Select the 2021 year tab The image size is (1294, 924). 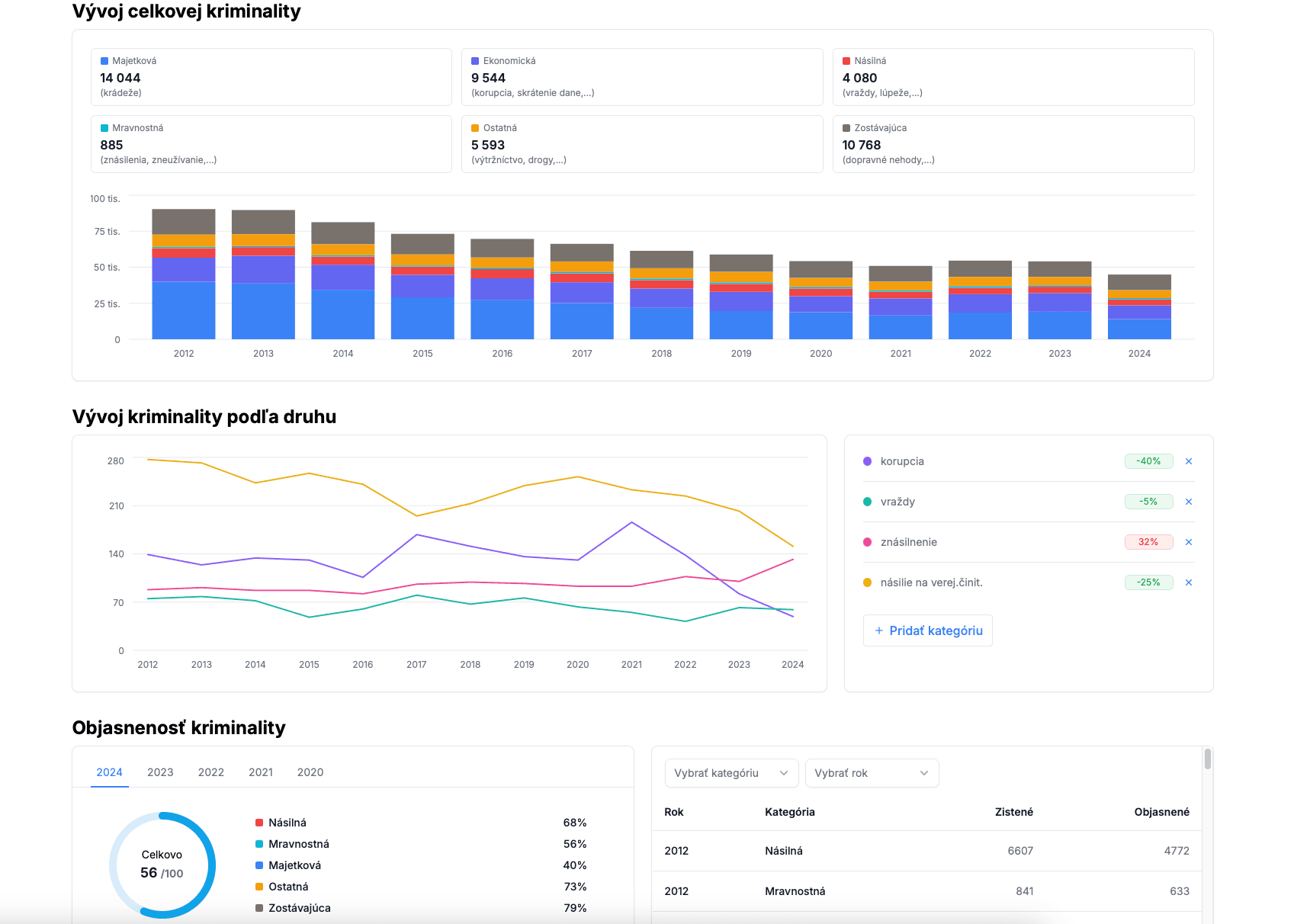click(261, 772)
